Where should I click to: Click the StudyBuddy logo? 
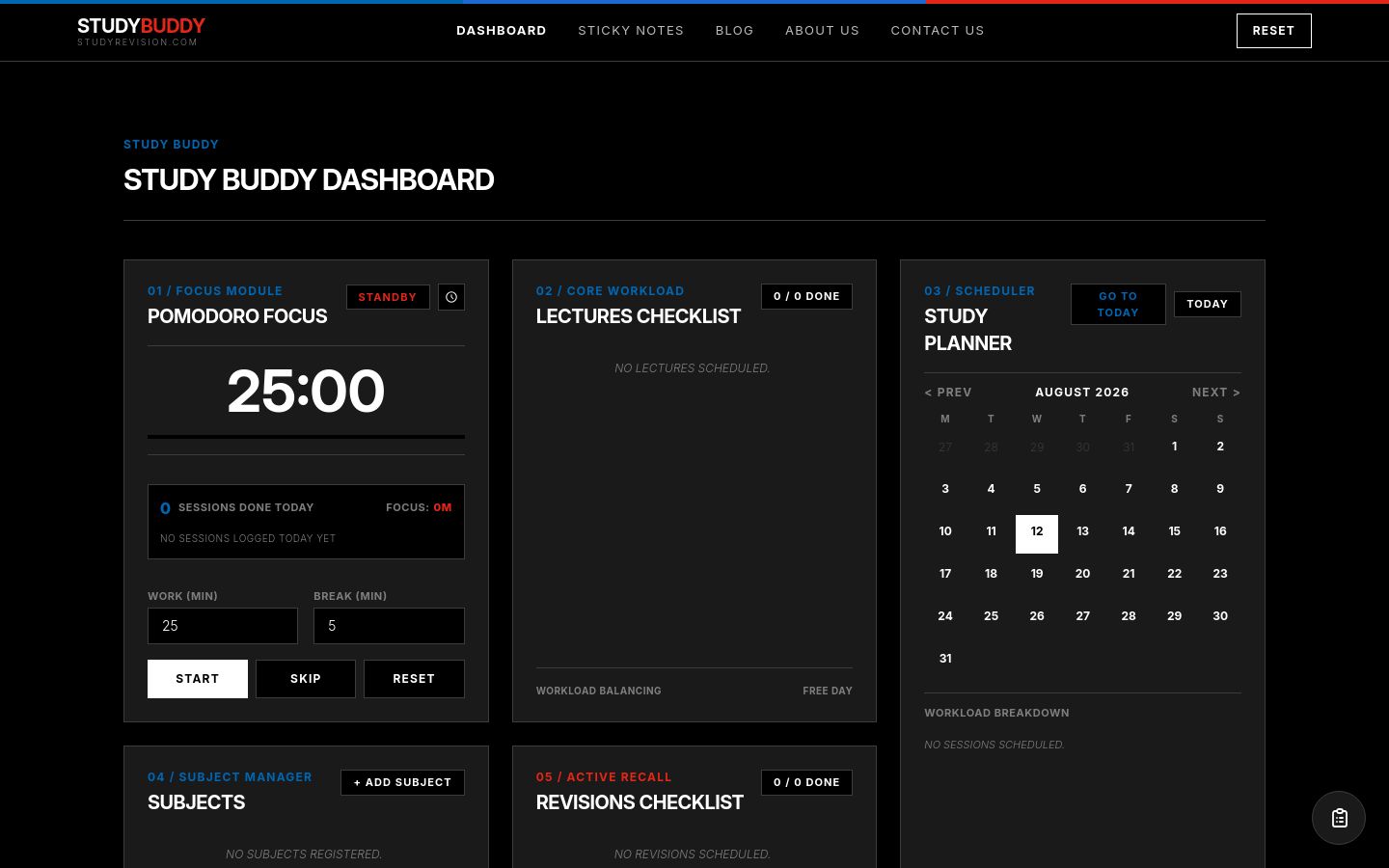[141, 31]
